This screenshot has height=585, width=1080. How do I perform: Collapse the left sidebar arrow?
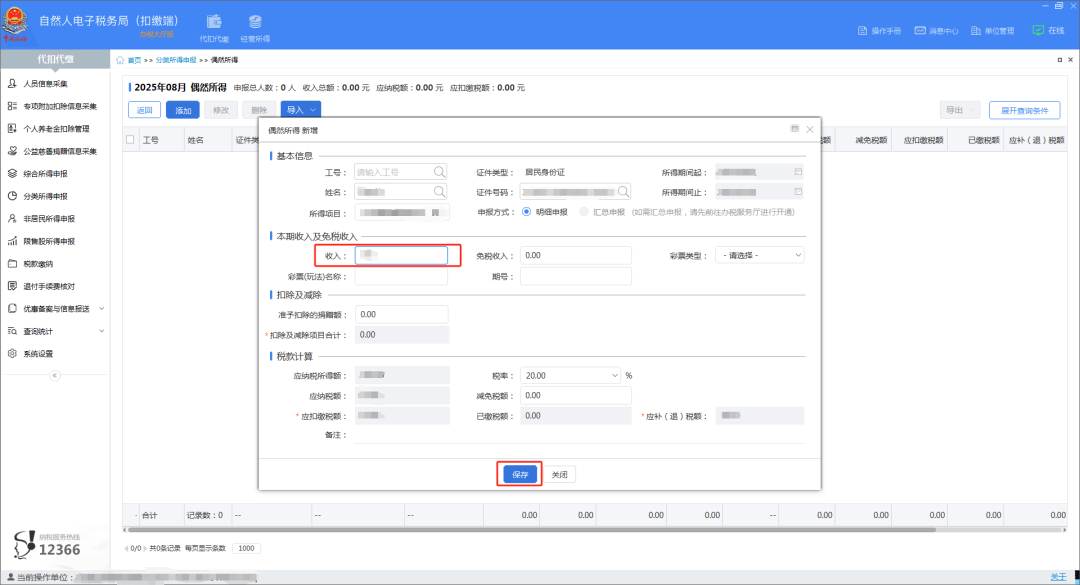click(x=54, y=375)
